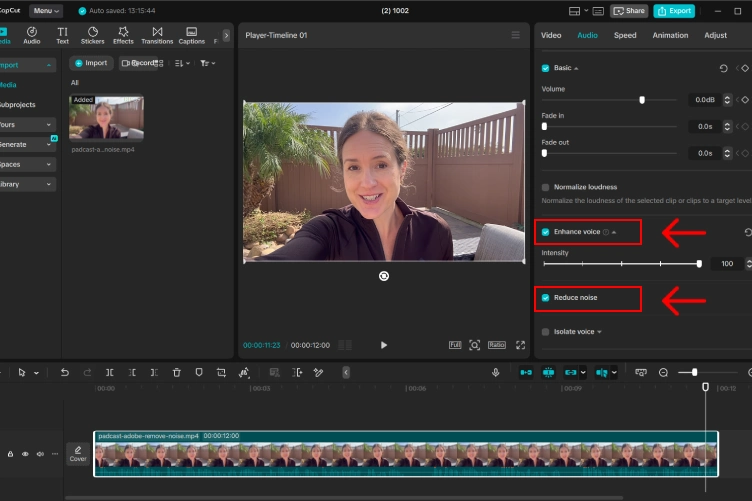This screenshot has height=501, width=752.
Task: Open the player panel hamburger menu
Action: (516, 35)
